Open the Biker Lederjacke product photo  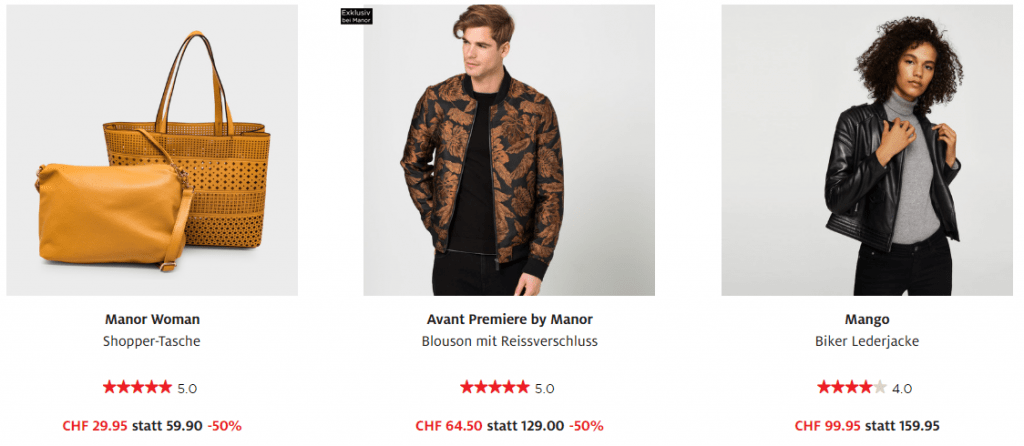866,150
